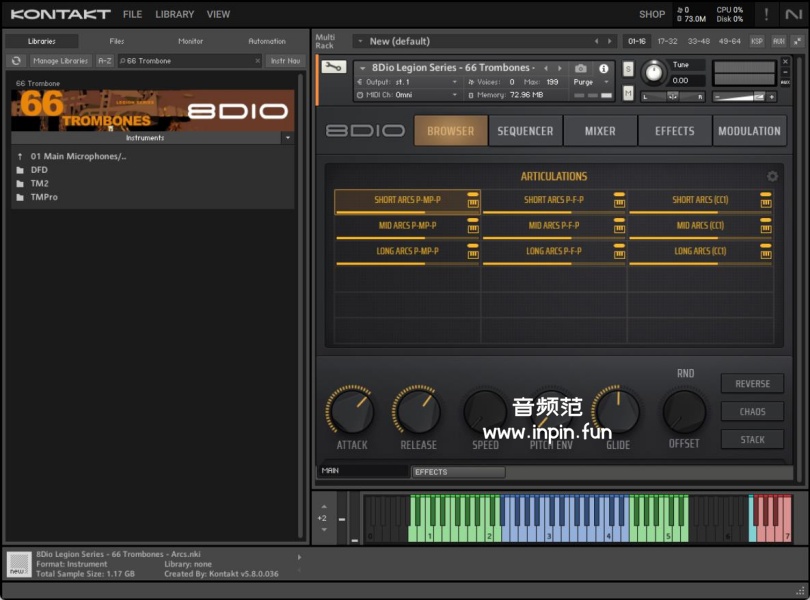Viewport: 810px width, 600px height.
Task: Click the Manage Libraries button
Action: [60, 61]
